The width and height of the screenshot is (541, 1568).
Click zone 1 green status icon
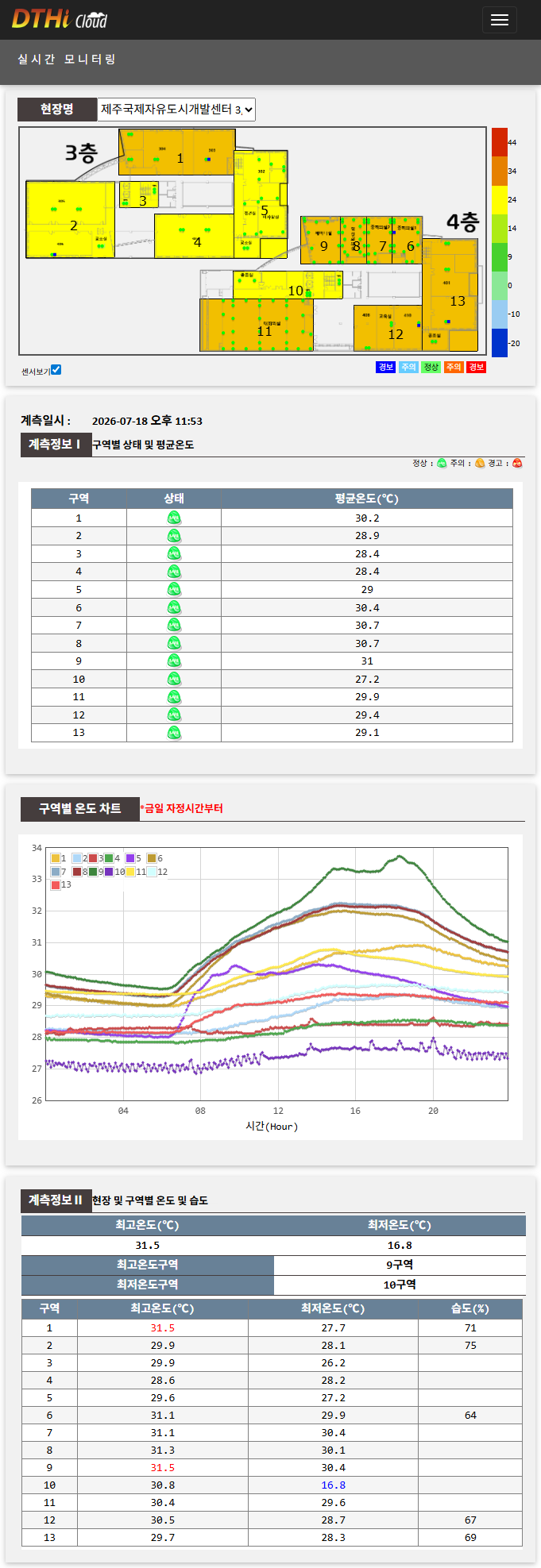(x=174, y=518)
